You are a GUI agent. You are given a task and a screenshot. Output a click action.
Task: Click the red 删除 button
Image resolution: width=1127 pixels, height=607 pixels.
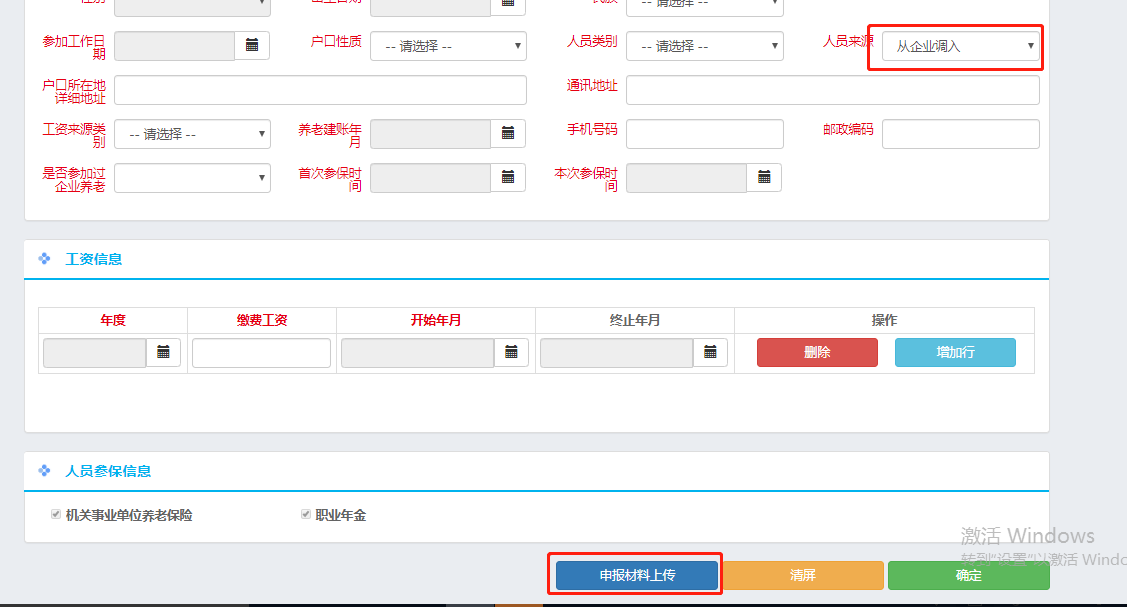pyautogui.click(x=817, y=353)
